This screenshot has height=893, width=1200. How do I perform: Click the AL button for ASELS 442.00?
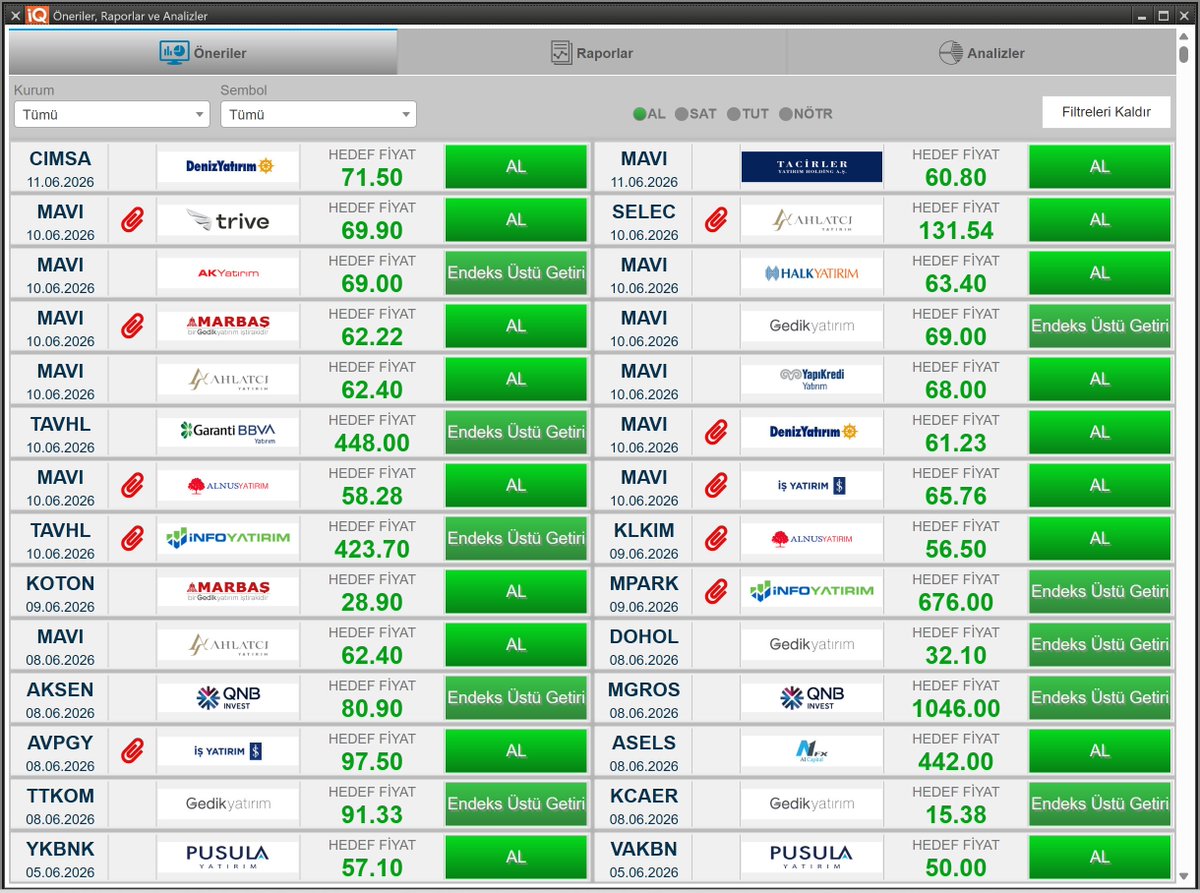click(1100, 750)
